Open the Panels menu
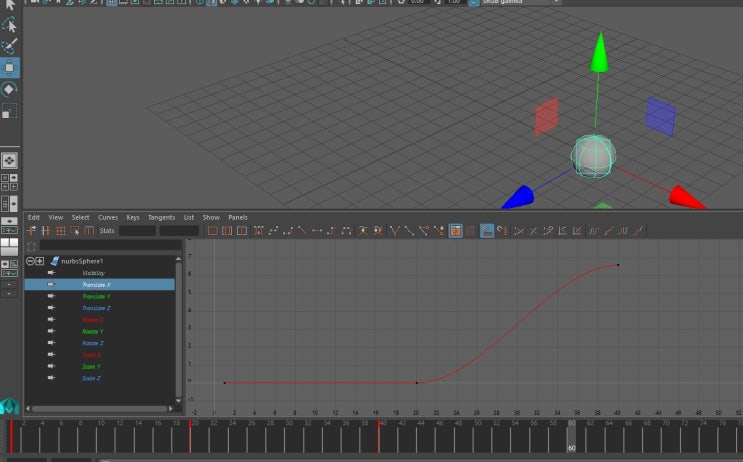Screen dimensions: 743x462 tap(238, 217)
